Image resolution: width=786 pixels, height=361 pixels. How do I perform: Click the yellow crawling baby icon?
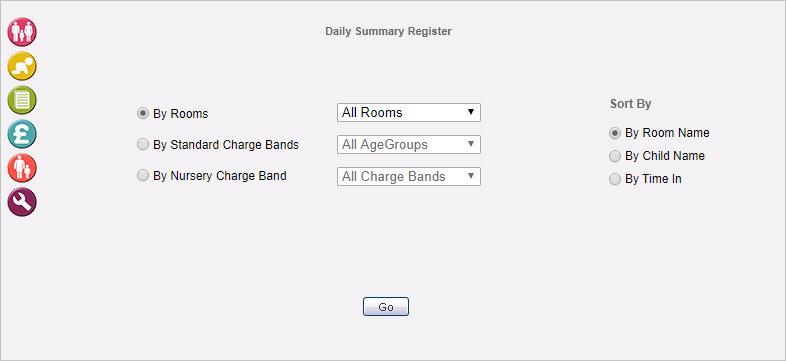click(x=22, y=66)
